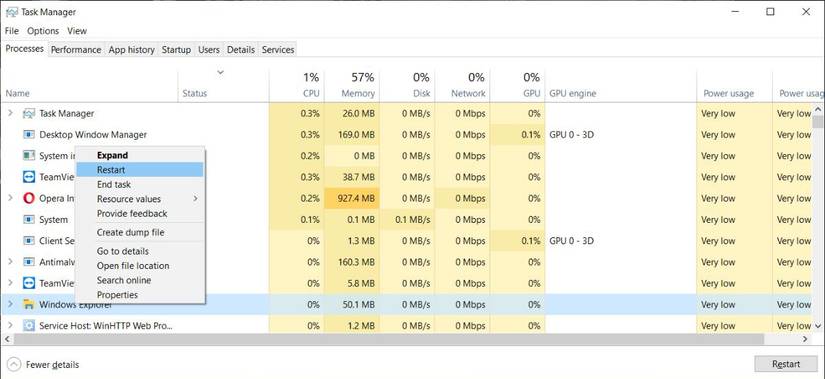This screenshot has width=825, height=379.
Task: Click the TeamViewer icon at 5.8 MB
Action: coord(29,283)
